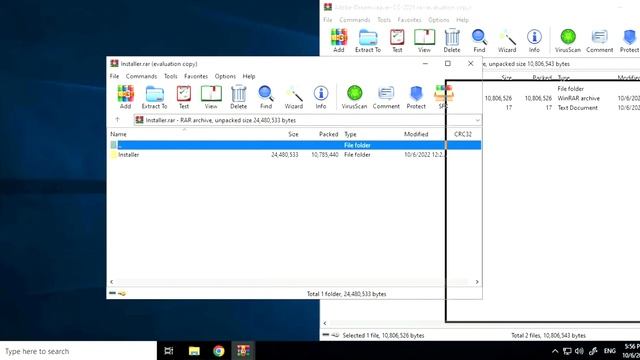640x360 pixels.
Task: Click Find in the background WinRAR window
Action: pyautogui.click(x=479, y=40)
